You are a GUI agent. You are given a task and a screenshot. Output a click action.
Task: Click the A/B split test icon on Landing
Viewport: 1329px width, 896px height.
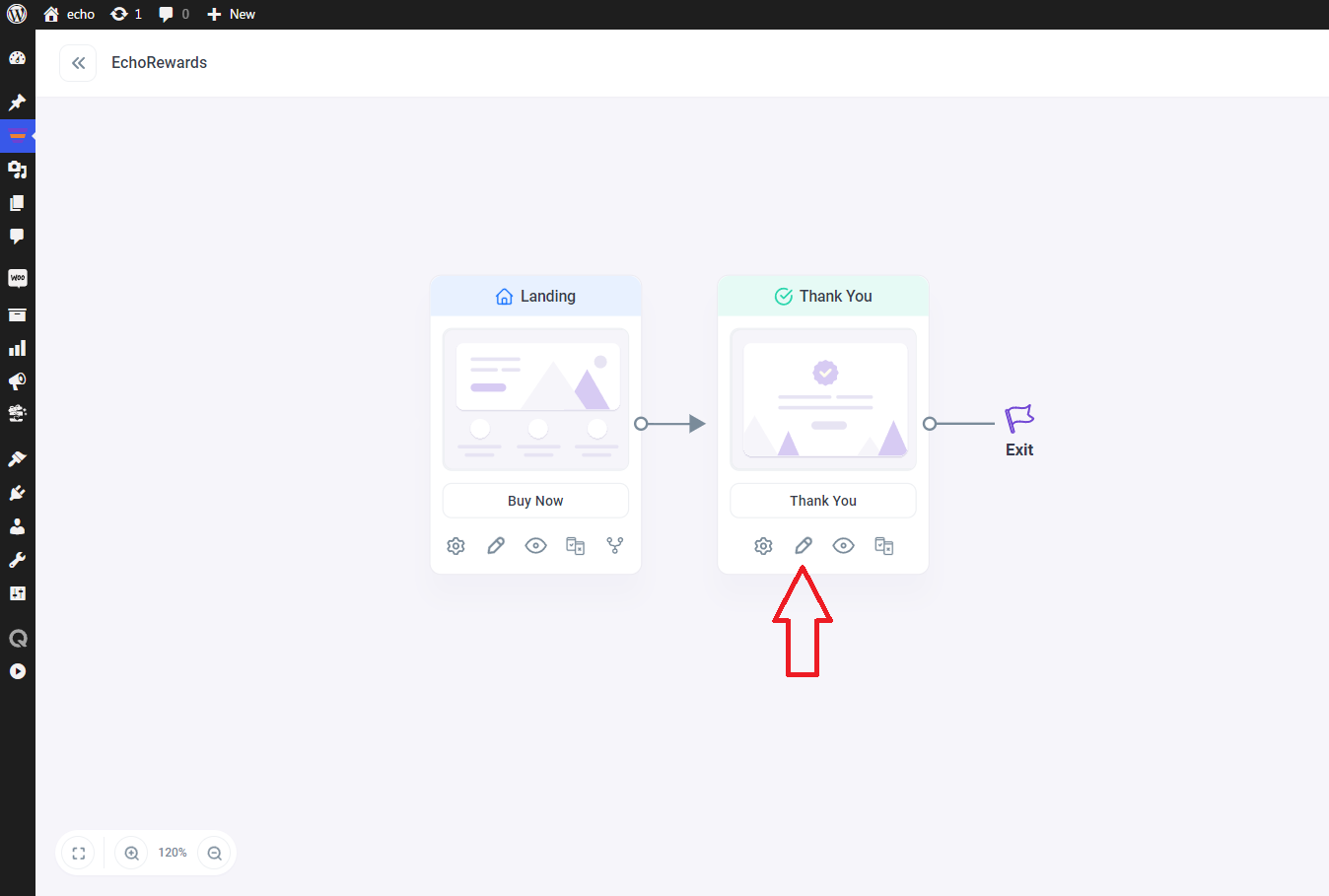[x=615, y=546]
